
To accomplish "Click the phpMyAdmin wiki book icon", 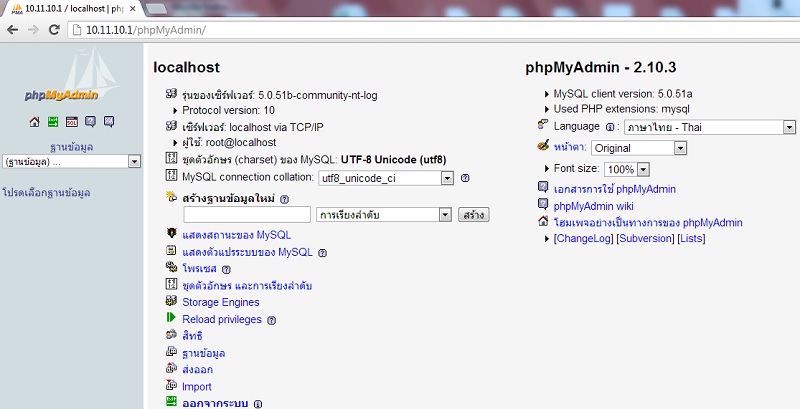I will [x=543, y=204].
